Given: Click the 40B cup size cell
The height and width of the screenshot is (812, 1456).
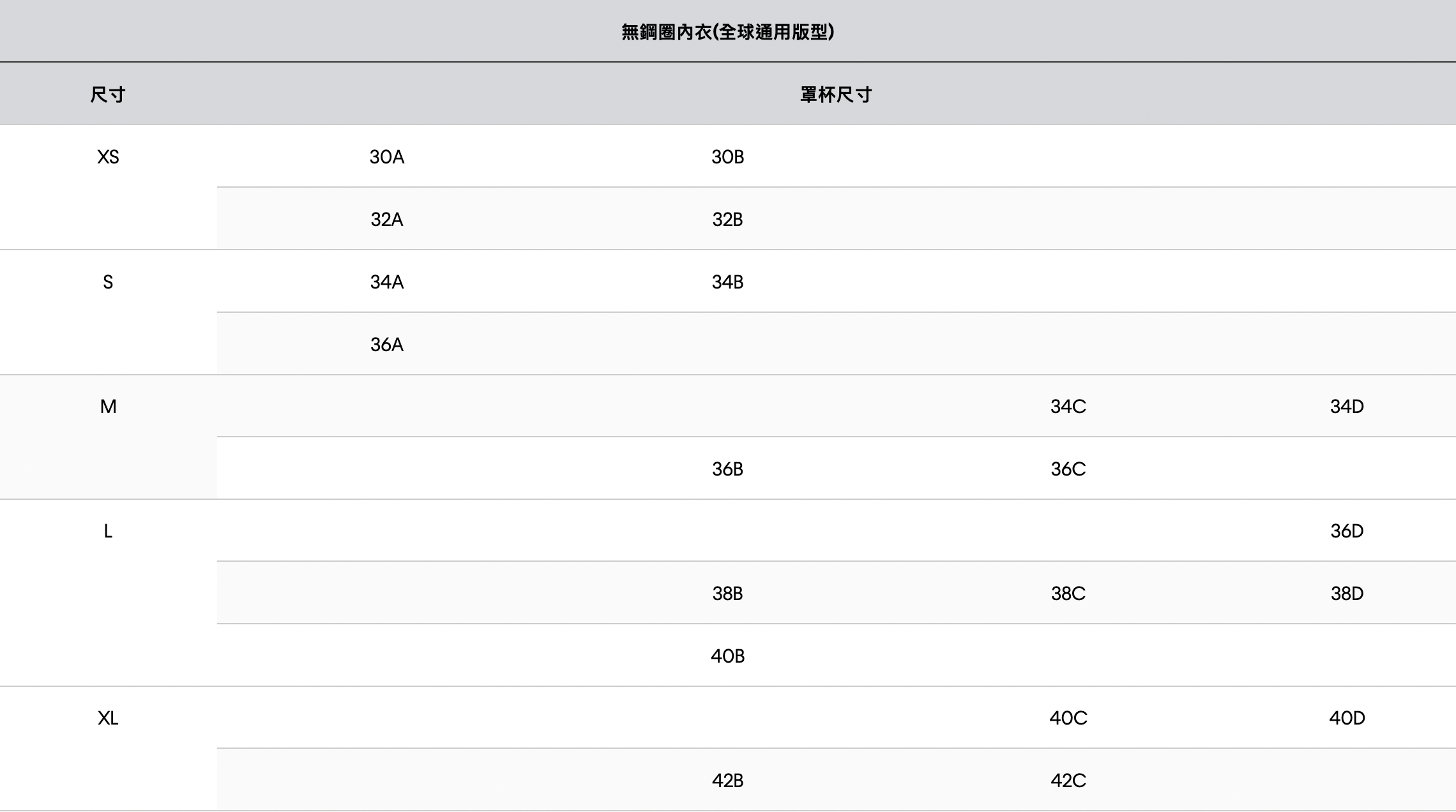Looking at the screenshot, I should click(727, 656).
